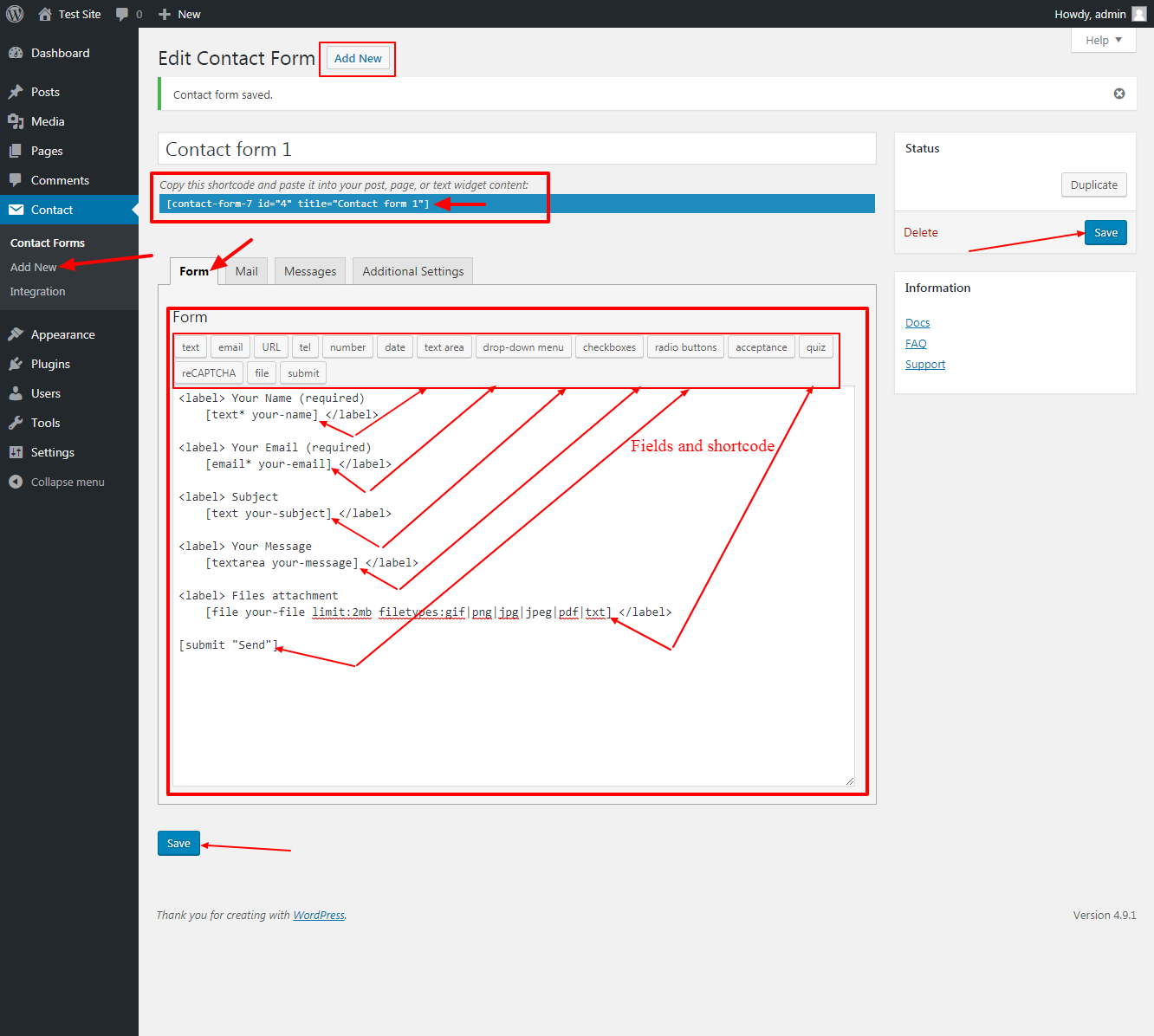Insert a checkboxes tag
The height and width of the screenshot is (1036, 1154).
point(609,347)
